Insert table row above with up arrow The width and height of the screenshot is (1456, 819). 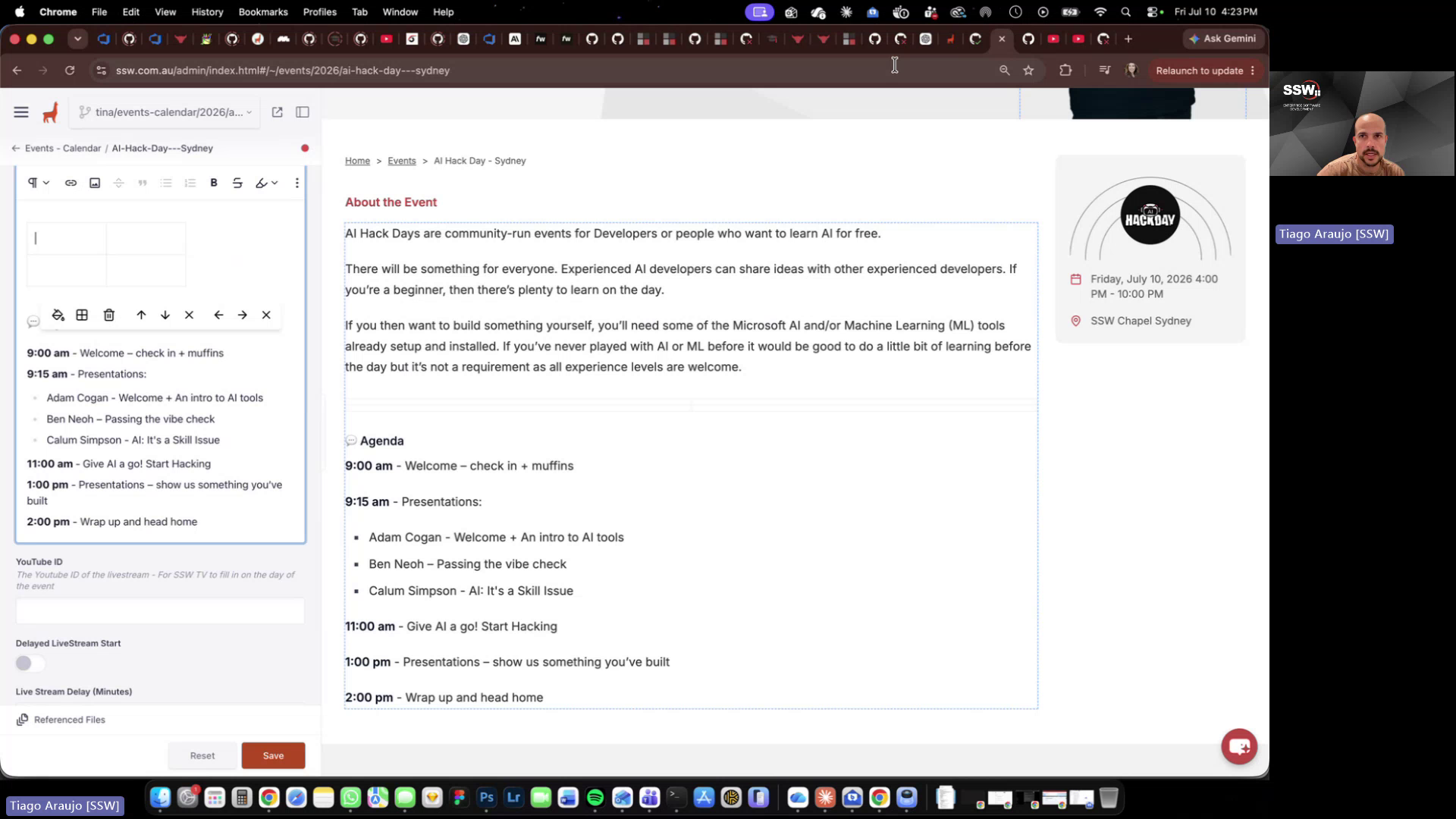pos(141,315)
